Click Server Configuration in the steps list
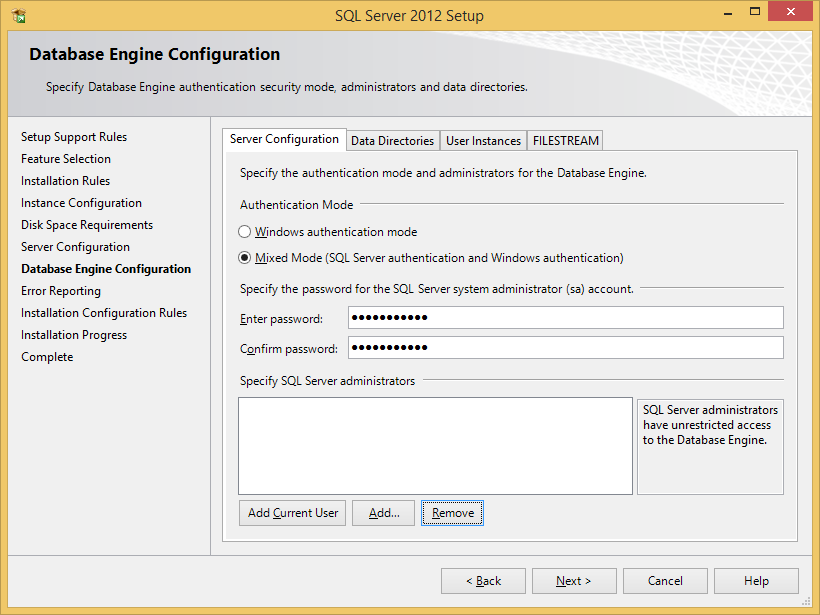This screenshot has height=615, width=820. point(75,247)
